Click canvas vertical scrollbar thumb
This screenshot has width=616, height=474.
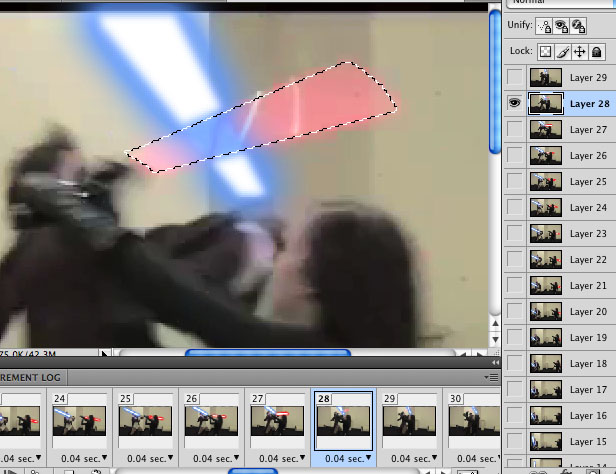click(495, 82)
